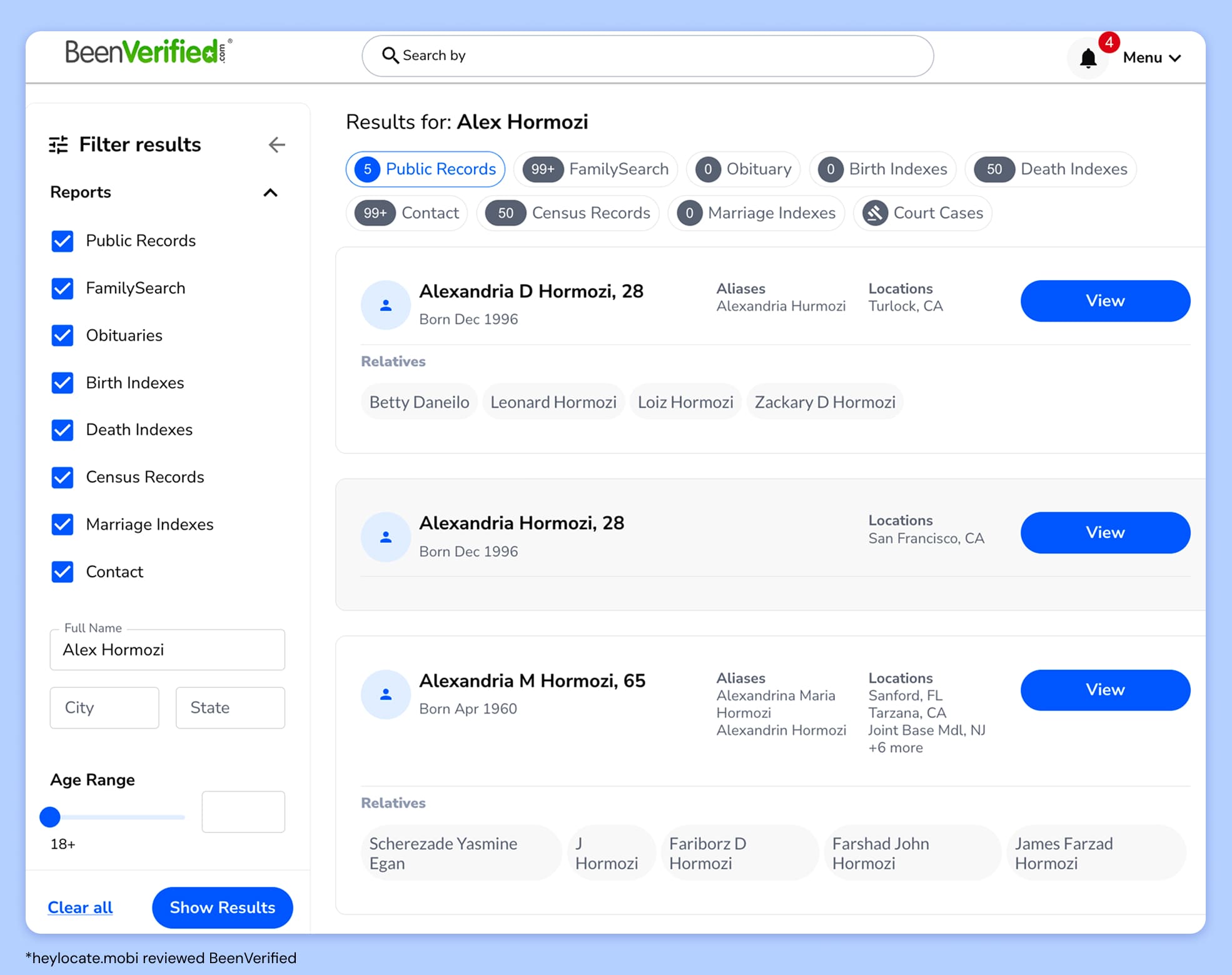Viewport: 1232px width, 975px height.
Task: Toggle the Birth Indexes checkbox
Action: coord(63,383)
